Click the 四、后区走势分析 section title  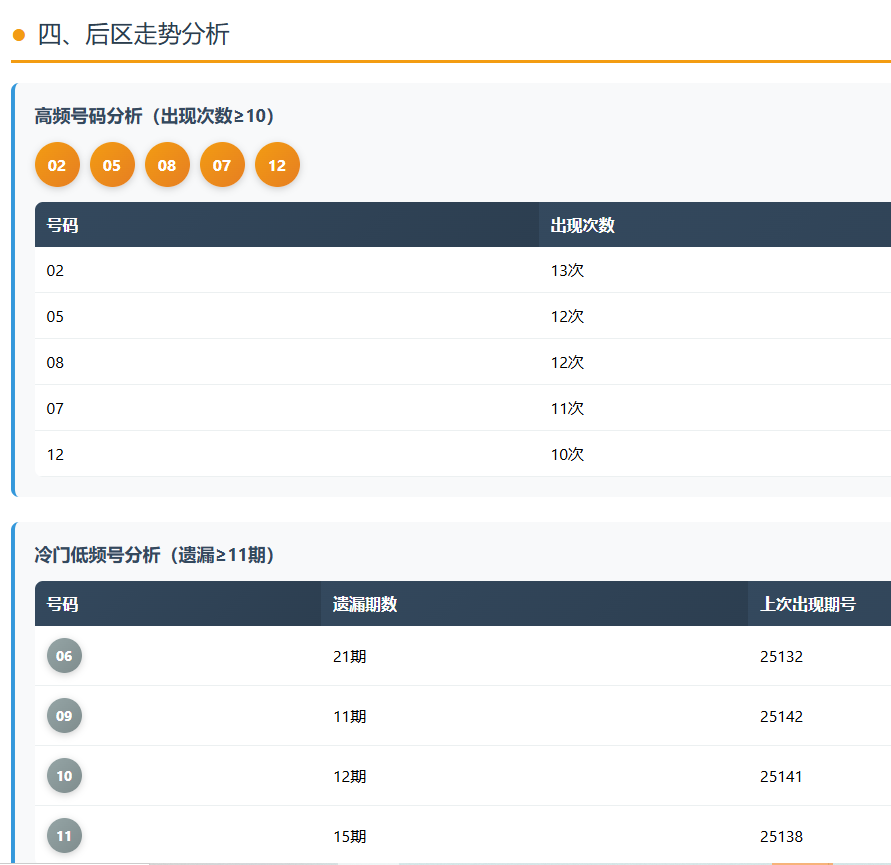coord(133,35)
